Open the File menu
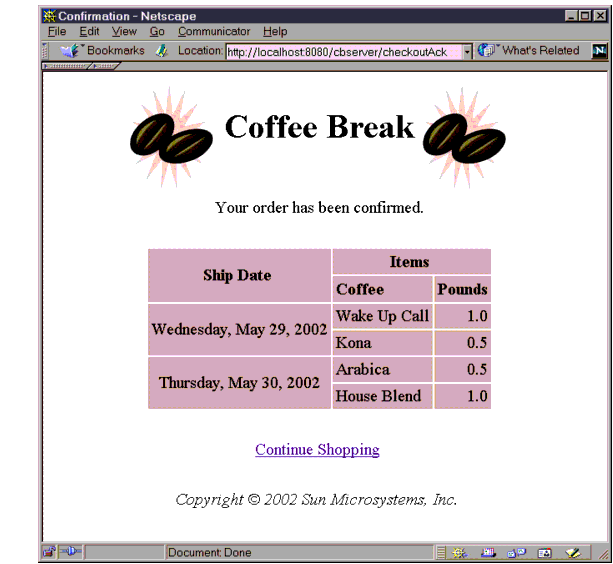The image size is (613, 564). 57,31
